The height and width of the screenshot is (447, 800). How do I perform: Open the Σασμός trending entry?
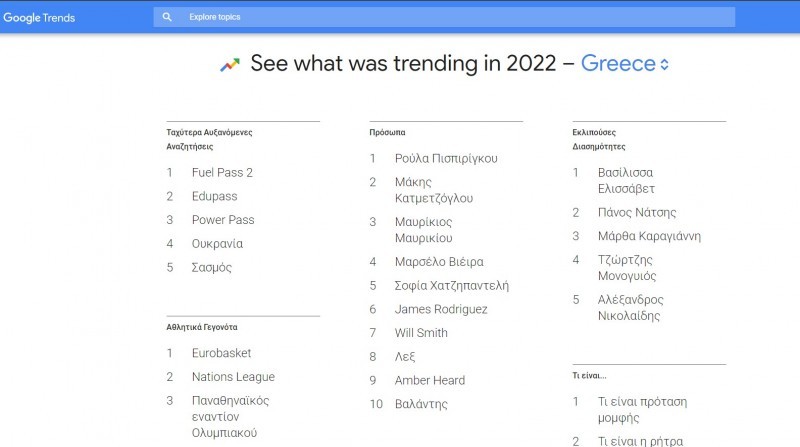(211, 268)
